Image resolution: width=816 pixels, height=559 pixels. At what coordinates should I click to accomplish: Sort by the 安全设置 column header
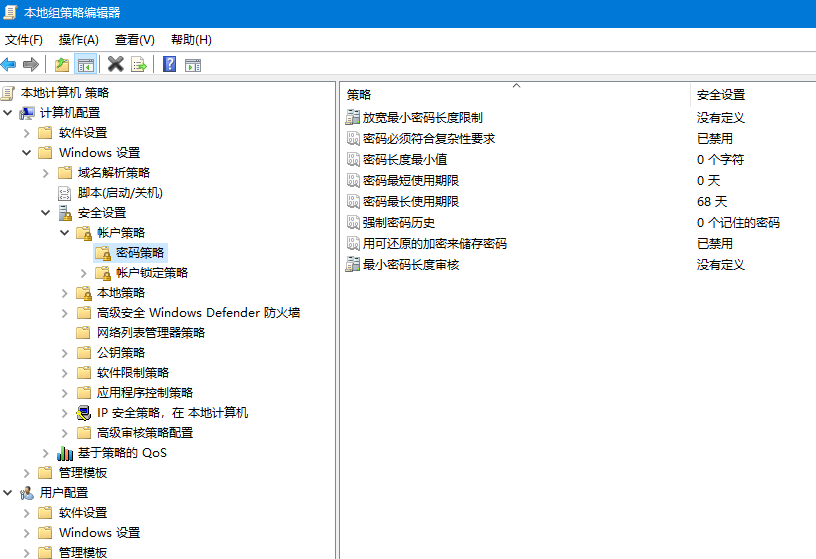[721, 95]
